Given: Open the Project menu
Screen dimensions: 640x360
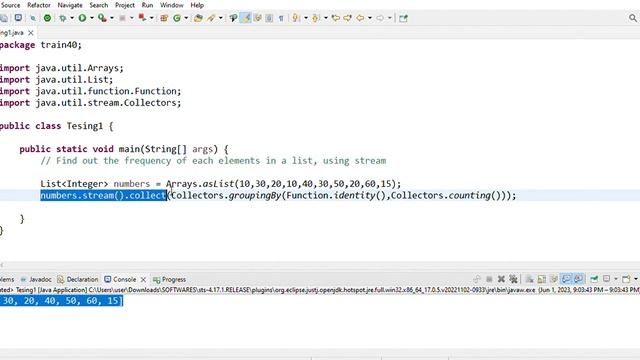Looking at the screenshot, I should (125, 5).
